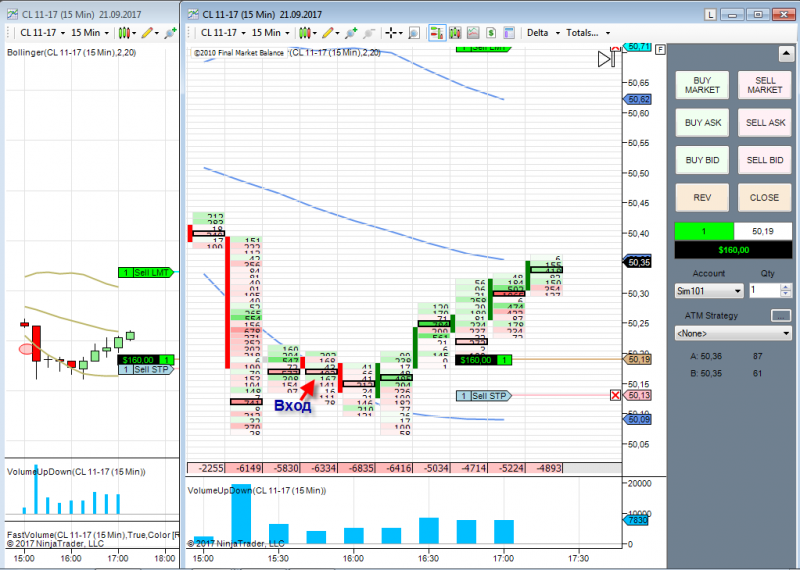Decrease Qty with the down stepper arrow
This screenshot has width=800, height=570.
[786, 295]
